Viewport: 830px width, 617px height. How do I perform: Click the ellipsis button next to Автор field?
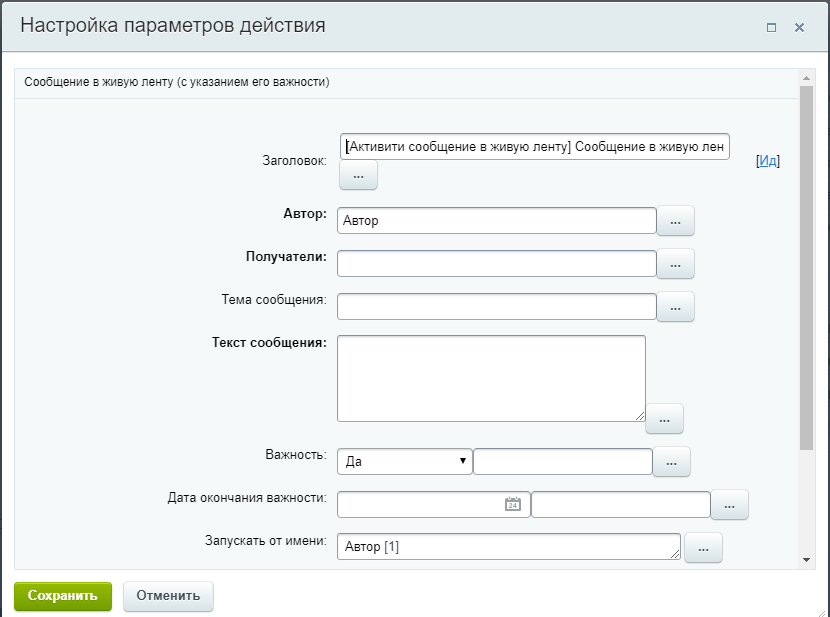point(675,221)
